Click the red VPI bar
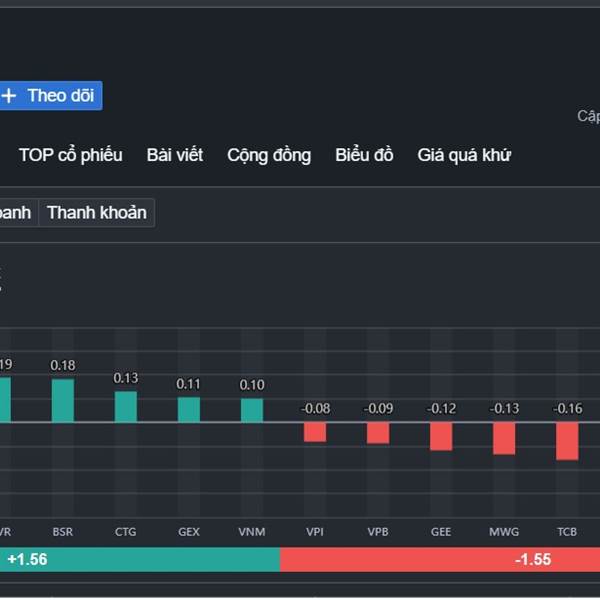The image size is (600, 600). [x=315, y=432]
